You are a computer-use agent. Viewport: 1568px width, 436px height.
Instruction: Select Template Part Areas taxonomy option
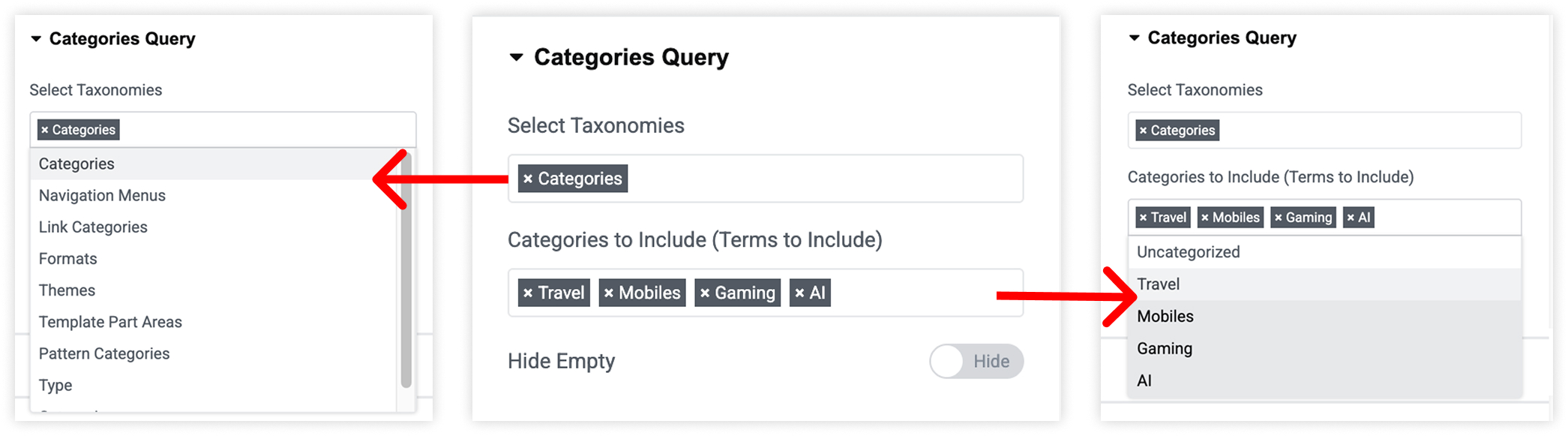pos(110,323)
